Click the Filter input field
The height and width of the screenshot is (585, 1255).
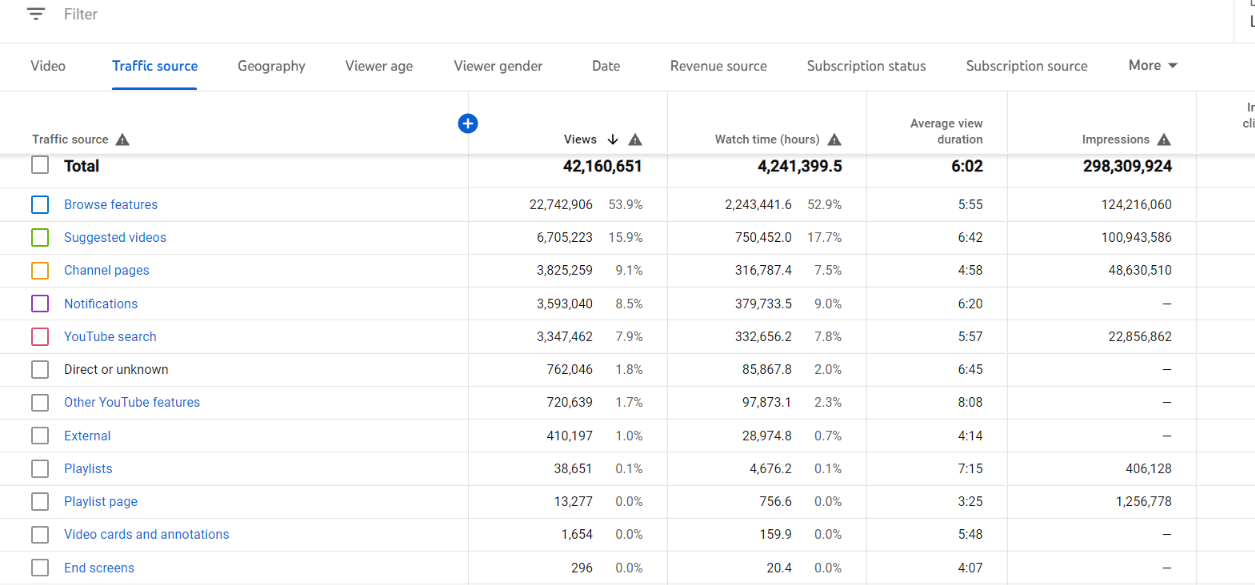click(200, 14)
